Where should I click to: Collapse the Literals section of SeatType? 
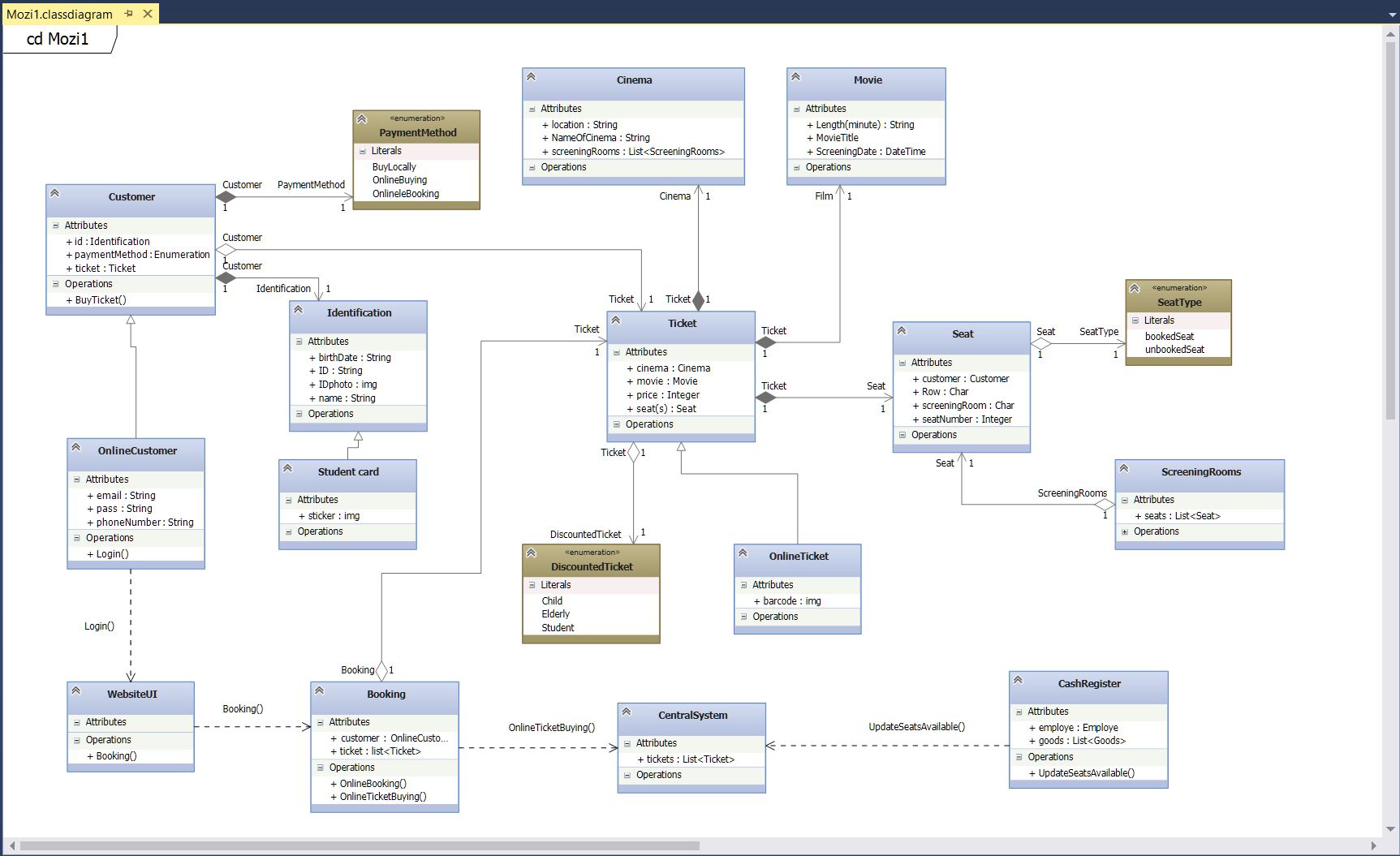(1135, 320)
